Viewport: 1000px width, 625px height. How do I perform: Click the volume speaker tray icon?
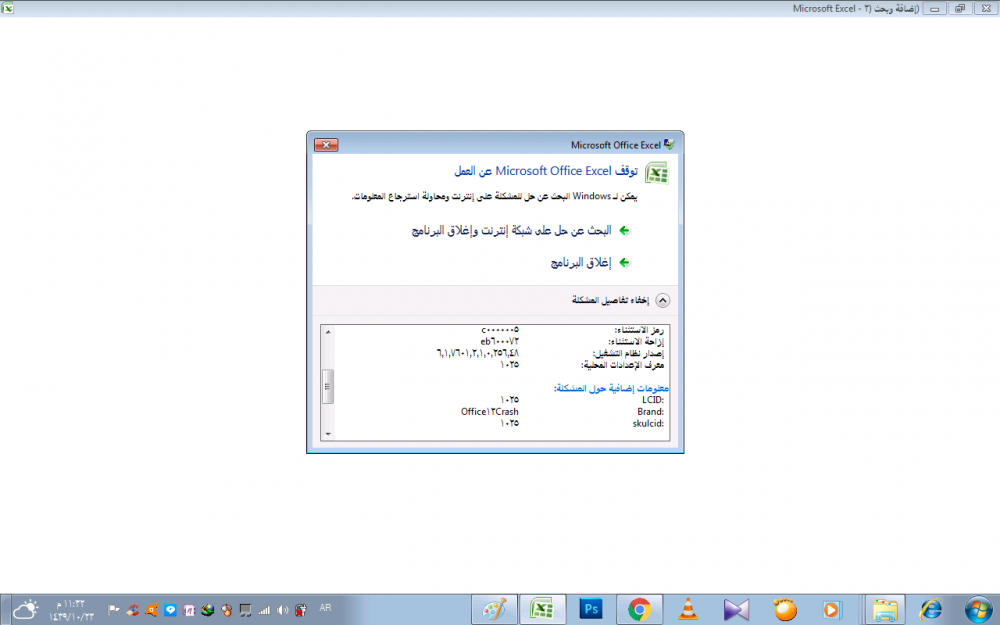coord(283,610)
